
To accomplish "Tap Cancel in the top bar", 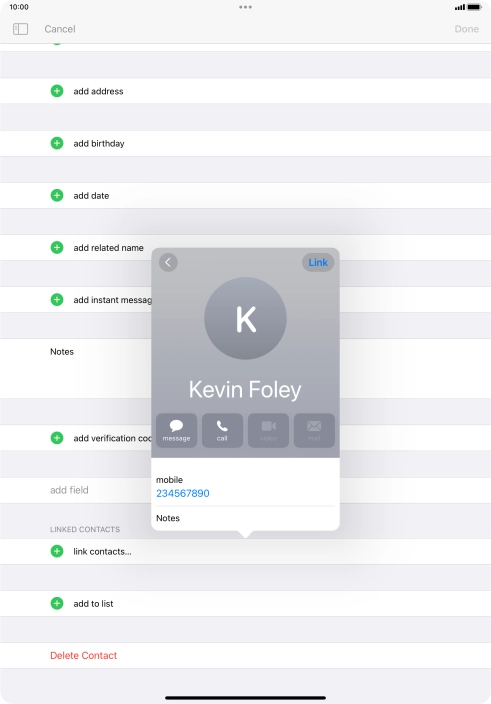I will 60,29.
